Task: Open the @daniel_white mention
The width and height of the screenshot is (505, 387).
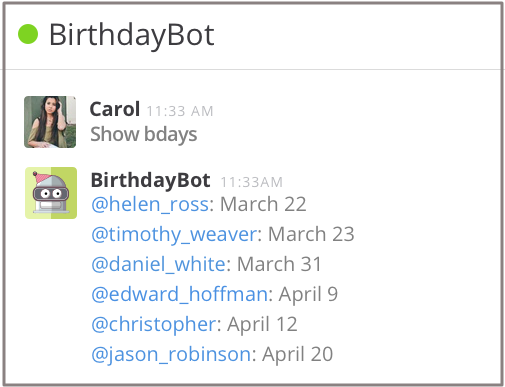Action: coord(159,264)
